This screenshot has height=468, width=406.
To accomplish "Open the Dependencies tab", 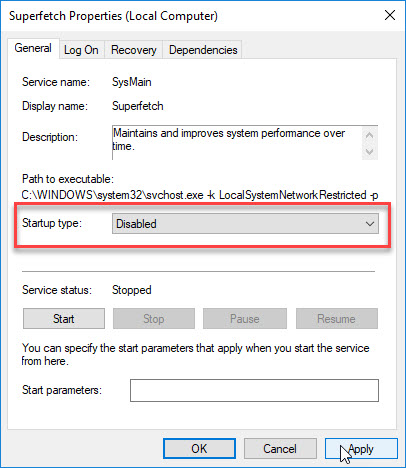I will coord(203,50).
